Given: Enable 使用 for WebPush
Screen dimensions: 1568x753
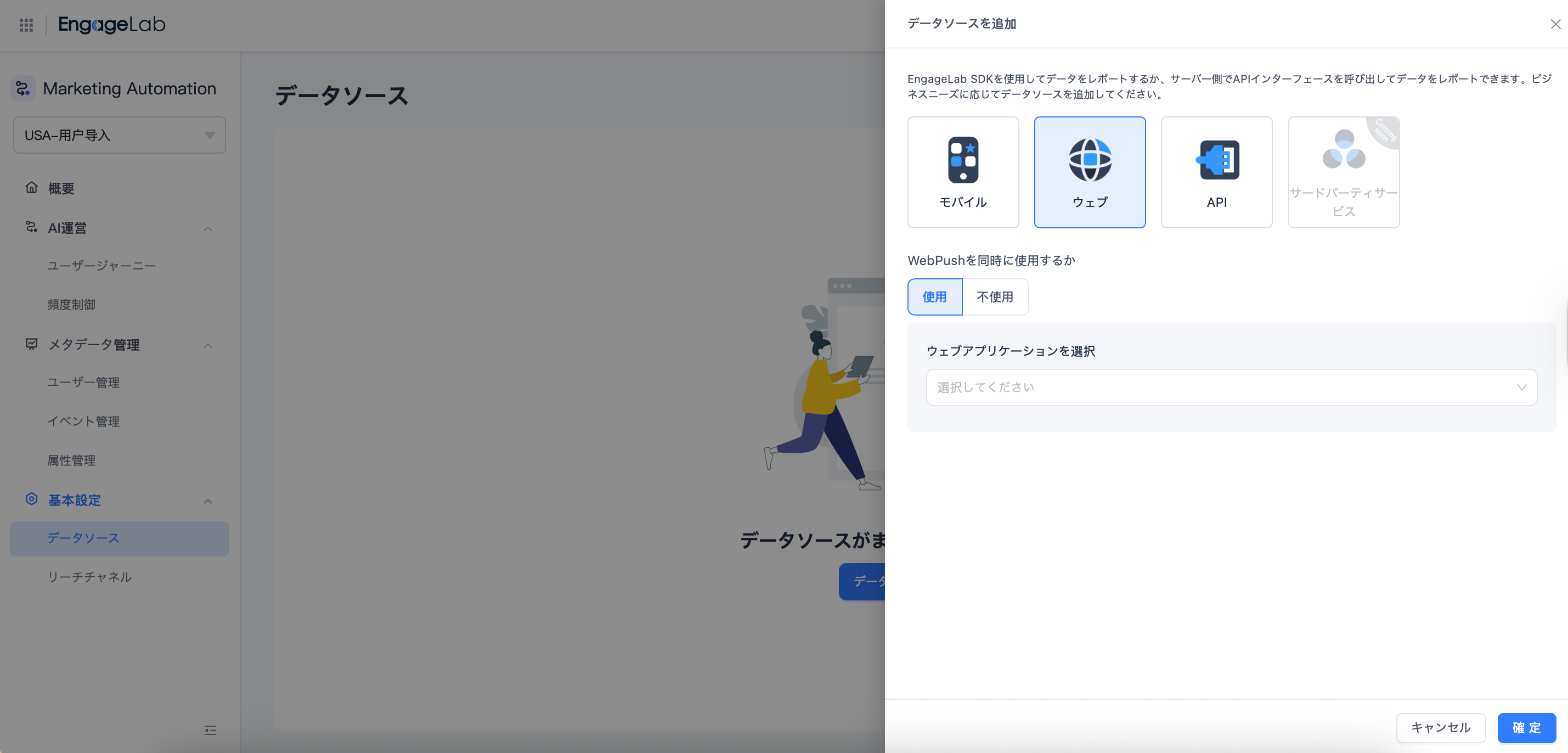Looking at the screenshot, I should 934,297.
